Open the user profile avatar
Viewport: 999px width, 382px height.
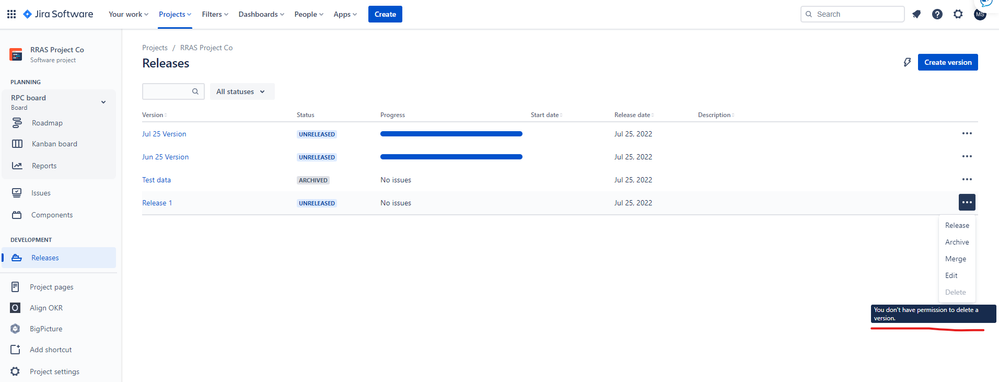980,14
